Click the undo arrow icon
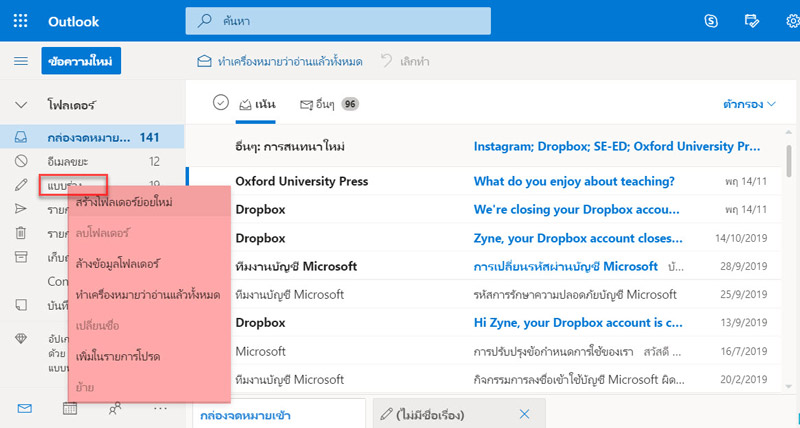Viewport: 800px width, 428px height. point(387,61)
